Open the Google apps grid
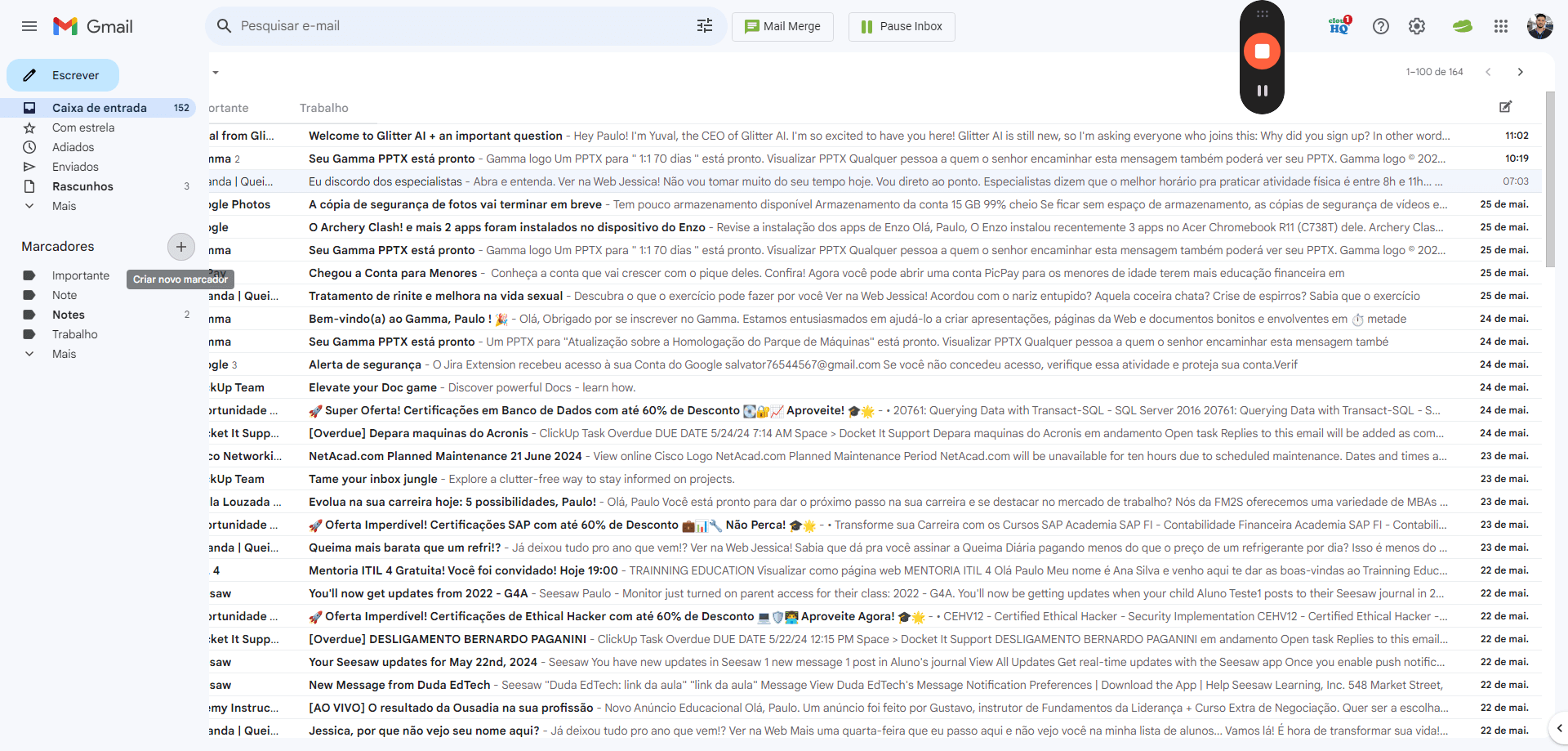 click(1501, 26)
